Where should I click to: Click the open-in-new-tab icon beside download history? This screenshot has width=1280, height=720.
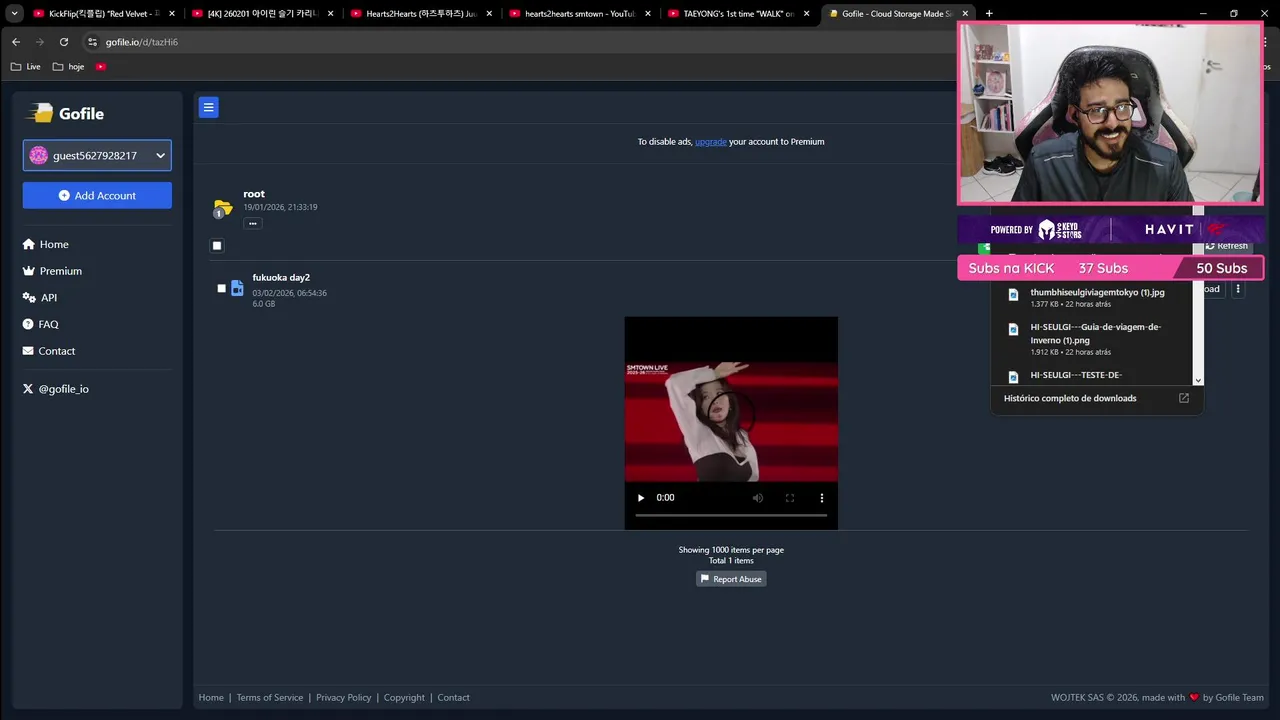(x=1184, y=398)
